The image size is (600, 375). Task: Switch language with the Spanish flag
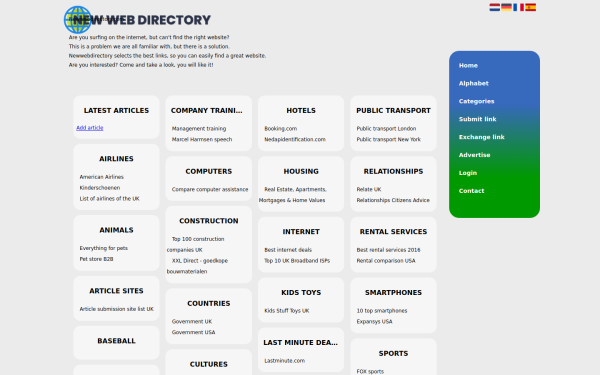coord(530,7)
